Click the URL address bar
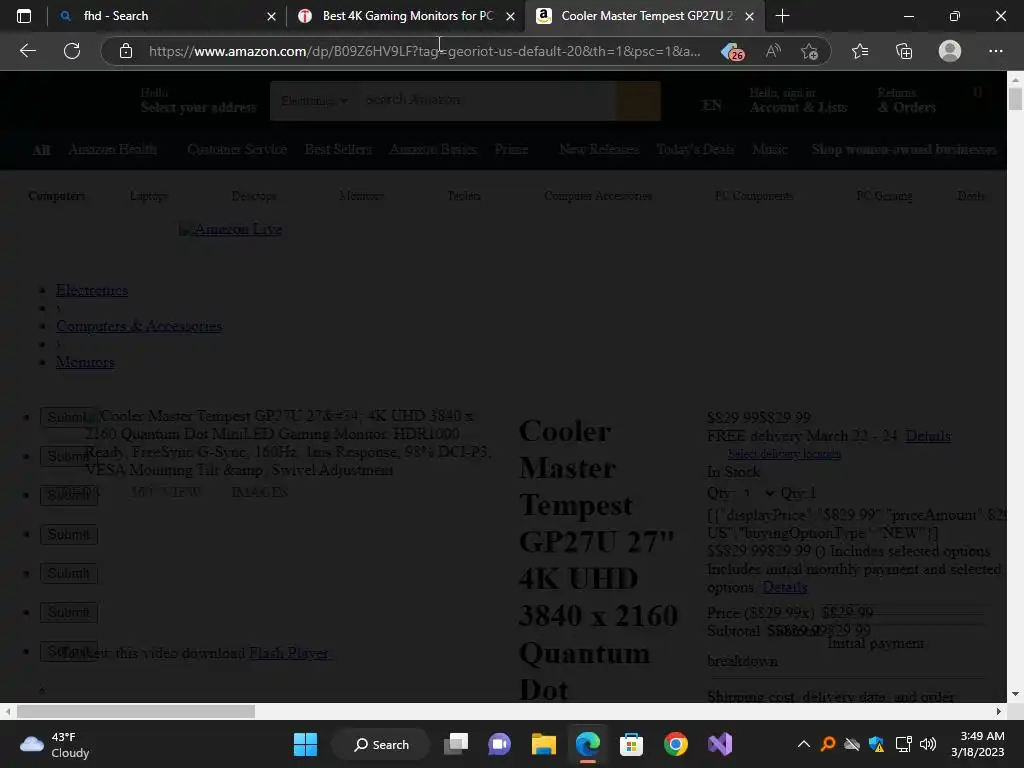1024x768 pixels. [424, 51]
